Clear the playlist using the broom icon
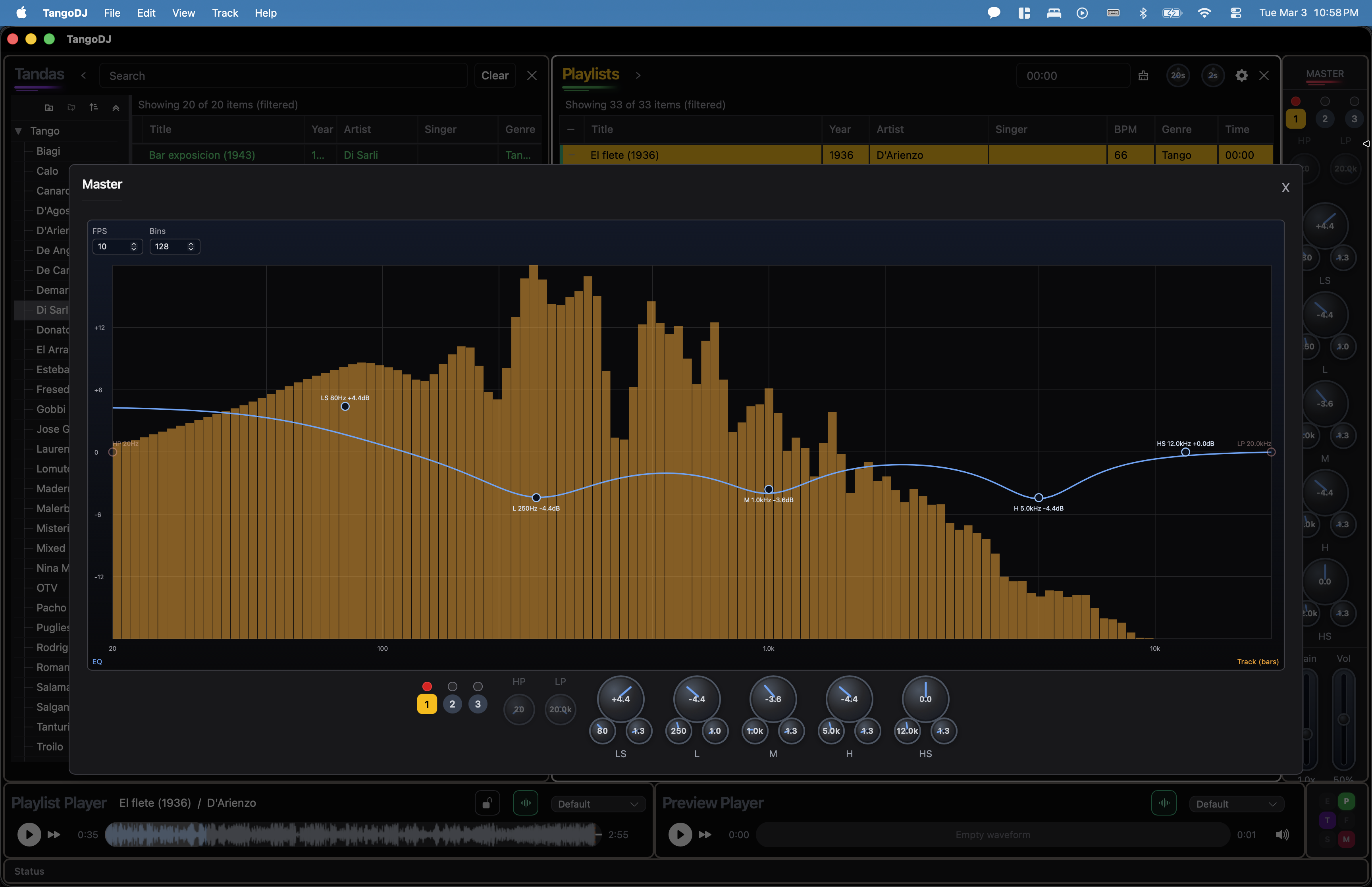Image resolution: width=1372 pixels, height=887 pixels. [1143, 75]
